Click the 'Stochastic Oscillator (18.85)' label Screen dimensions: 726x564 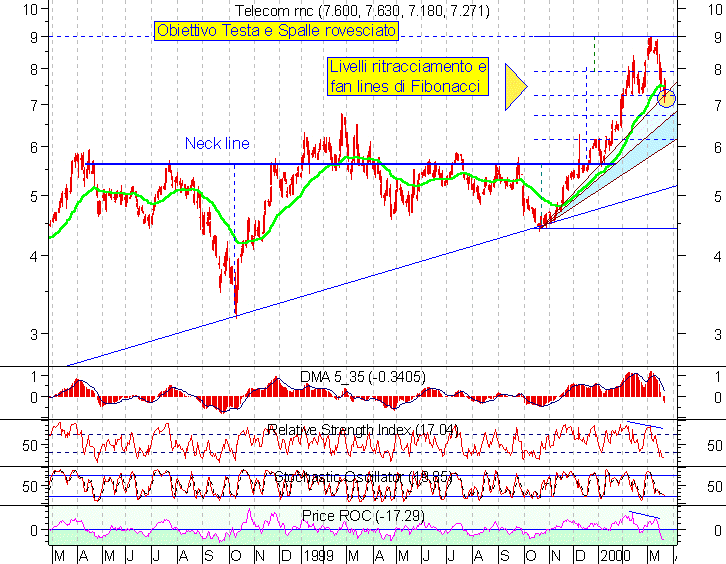pyautogui.click(x=363, y=477)
